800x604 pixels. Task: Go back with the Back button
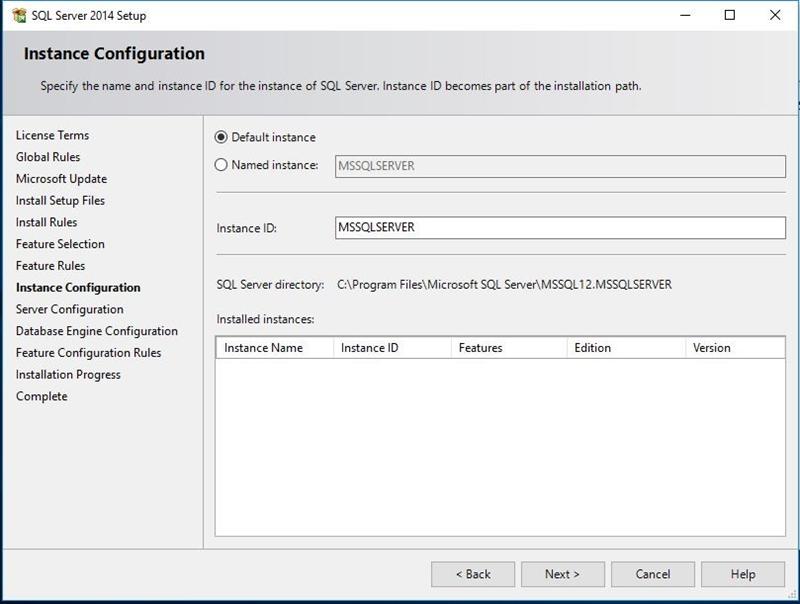tap(473, 574)
